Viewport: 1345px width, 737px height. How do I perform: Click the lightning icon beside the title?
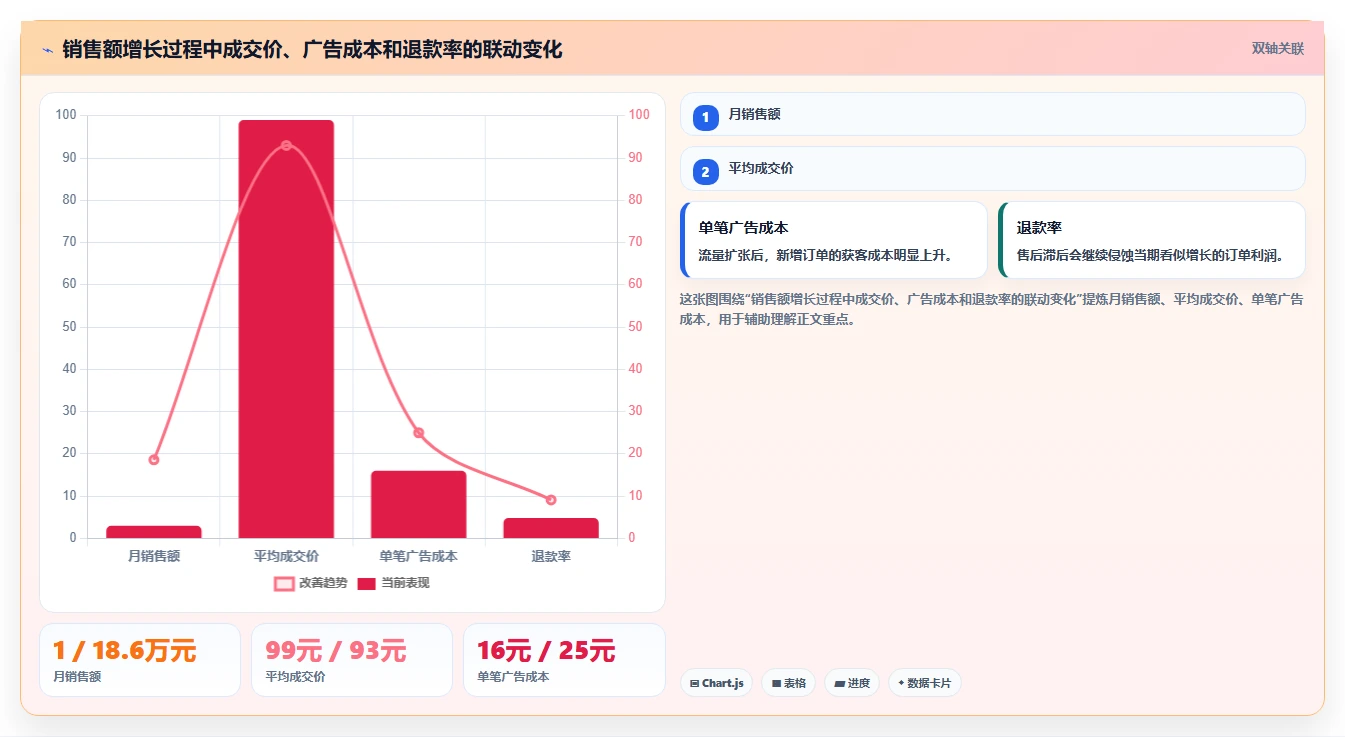(x=47, y=49)
